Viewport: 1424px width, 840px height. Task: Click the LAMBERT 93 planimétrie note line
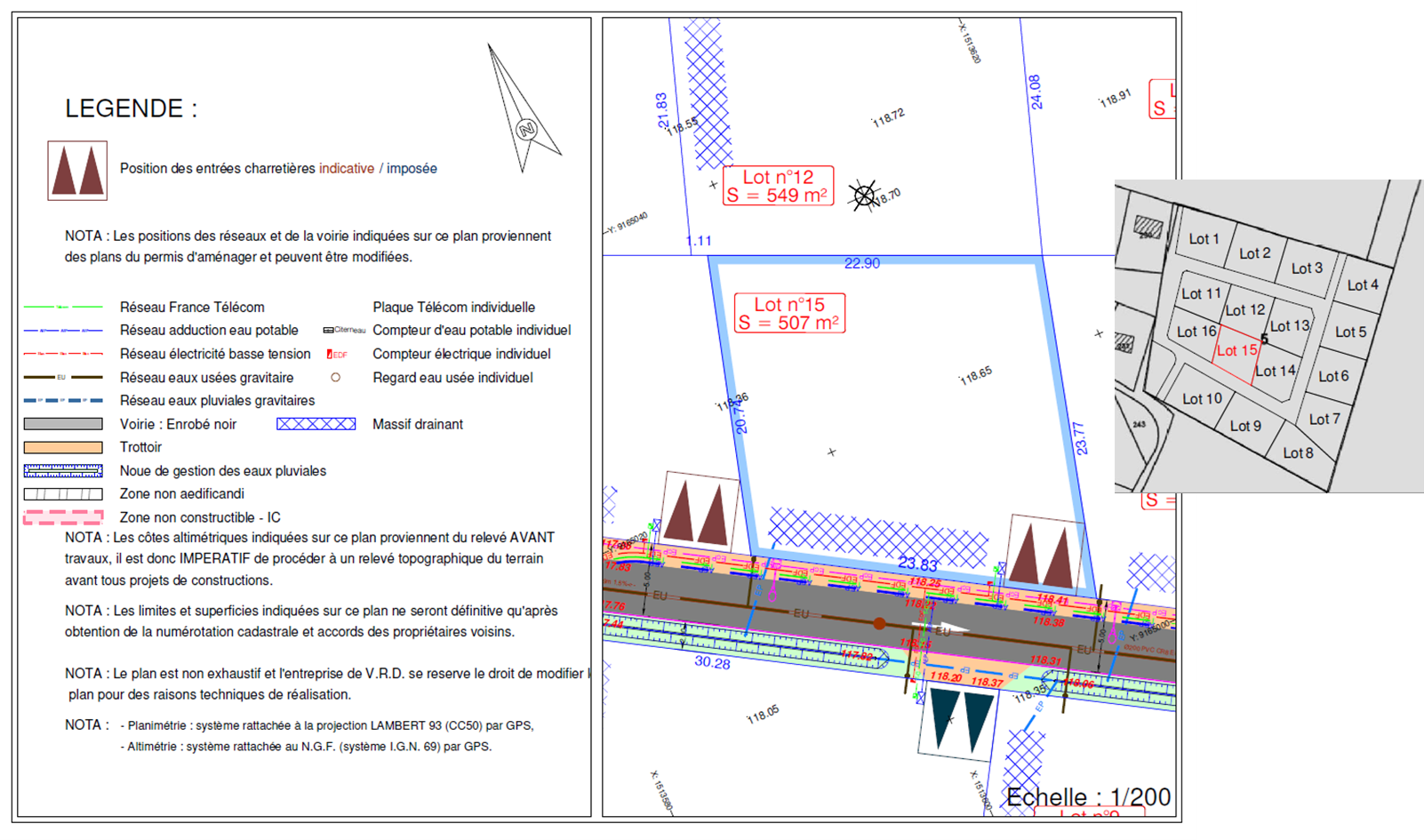click(x=327, y=726)
